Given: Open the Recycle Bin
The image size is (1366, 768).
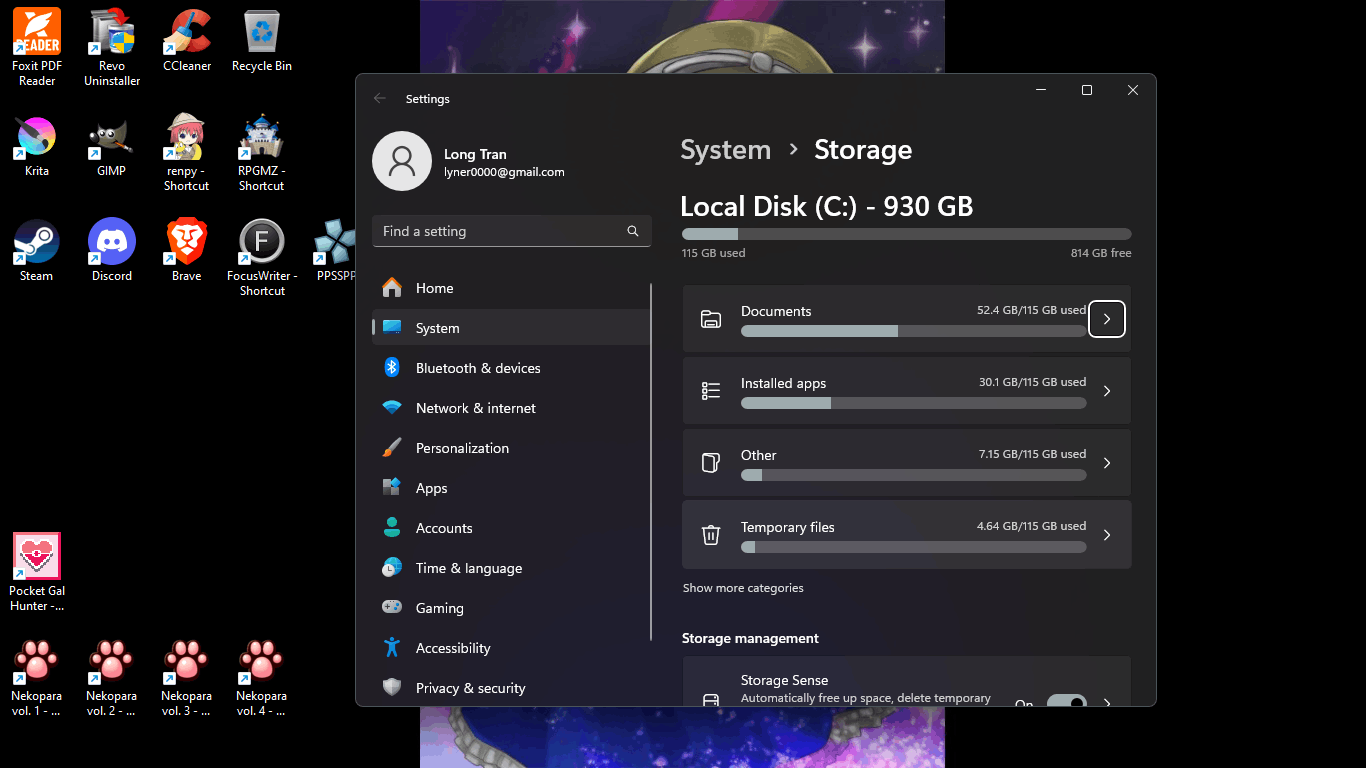Looking at the screenshot, I should [262, 41].
